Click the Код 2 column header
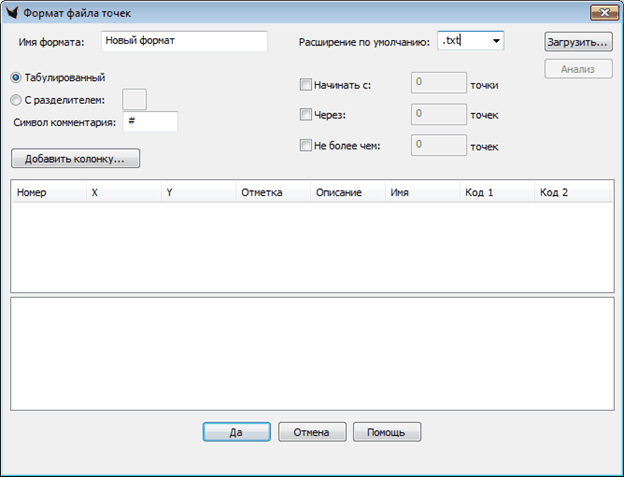This screenshot has height=477, width=624. (572, 191)
